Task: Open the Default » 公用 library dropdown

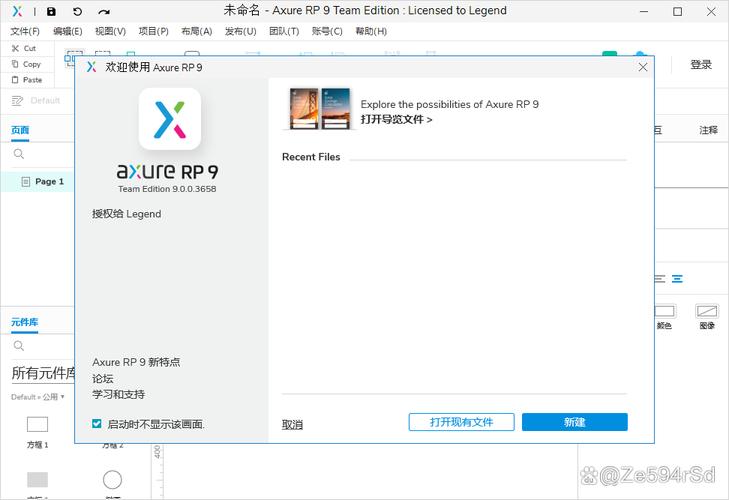Action: tap(38, 397)
